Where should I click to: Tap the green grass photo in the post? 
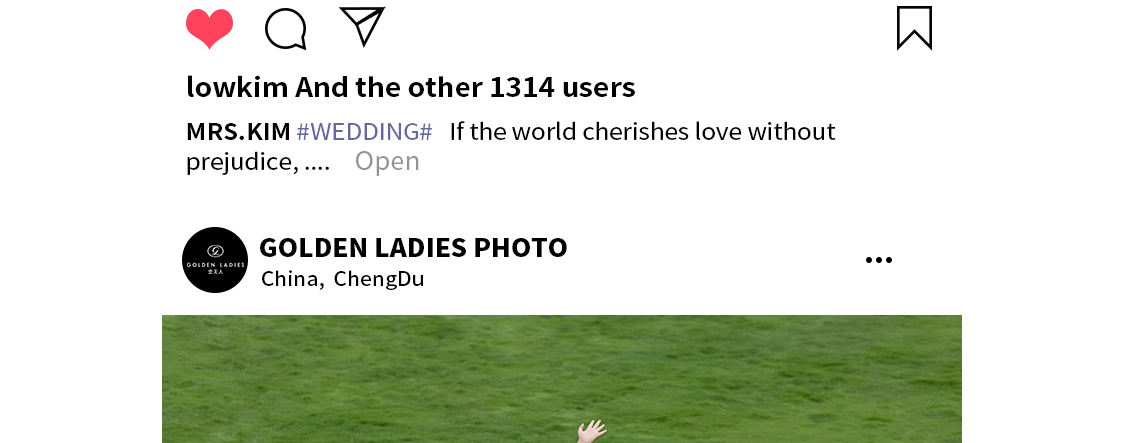pyautogui.click(x=562, y=379)
